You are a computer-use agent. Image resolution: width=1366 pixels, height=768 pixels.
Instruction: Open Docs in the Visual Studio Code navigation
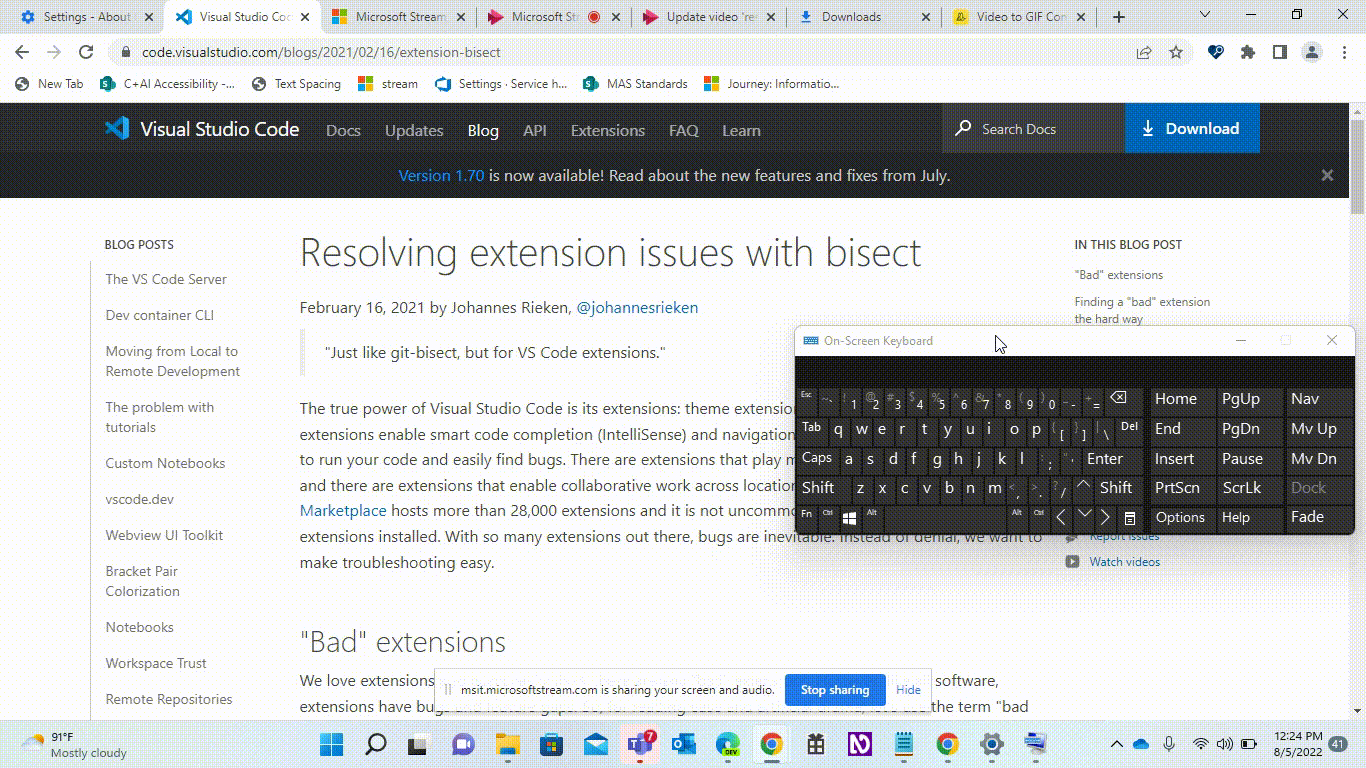pos(343,130)
